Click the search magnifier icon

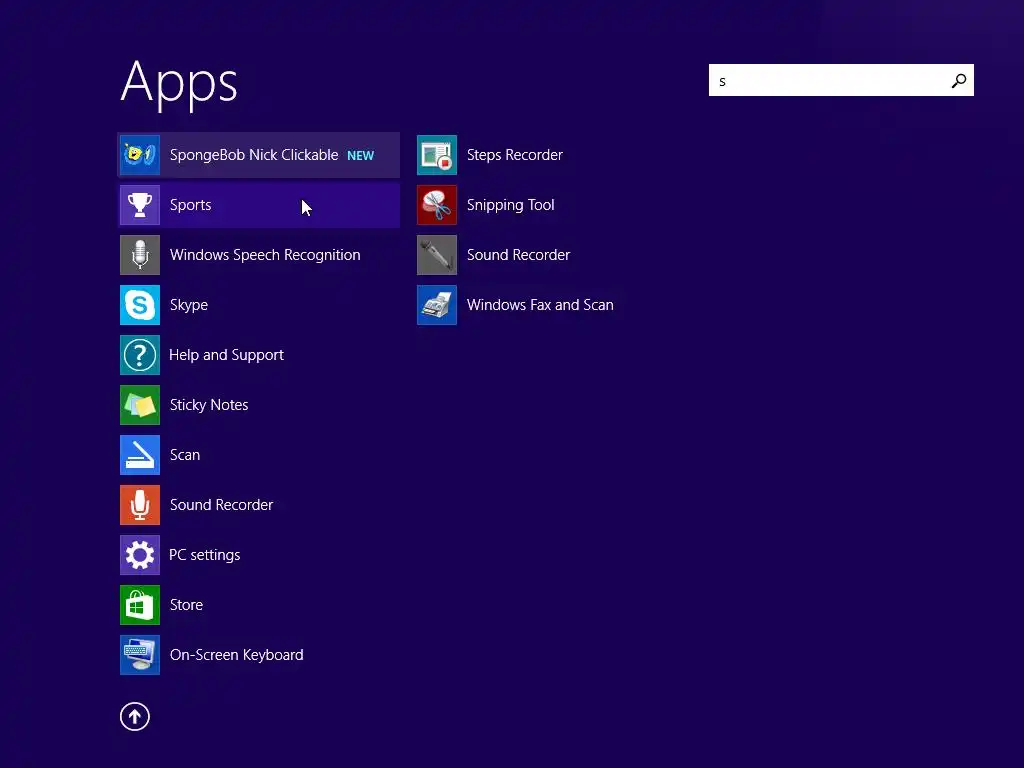point(959,80)
